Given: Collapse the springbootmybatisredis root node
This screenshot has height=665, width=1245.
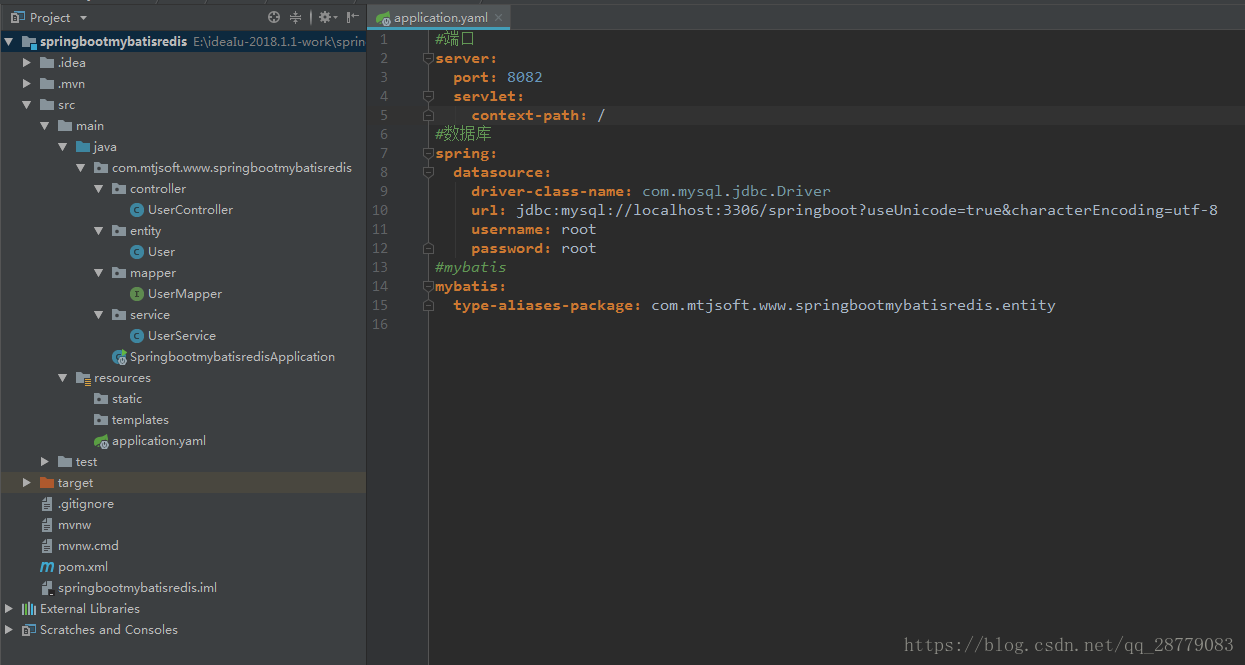Looking at the screenshot, I should (9, 42).
